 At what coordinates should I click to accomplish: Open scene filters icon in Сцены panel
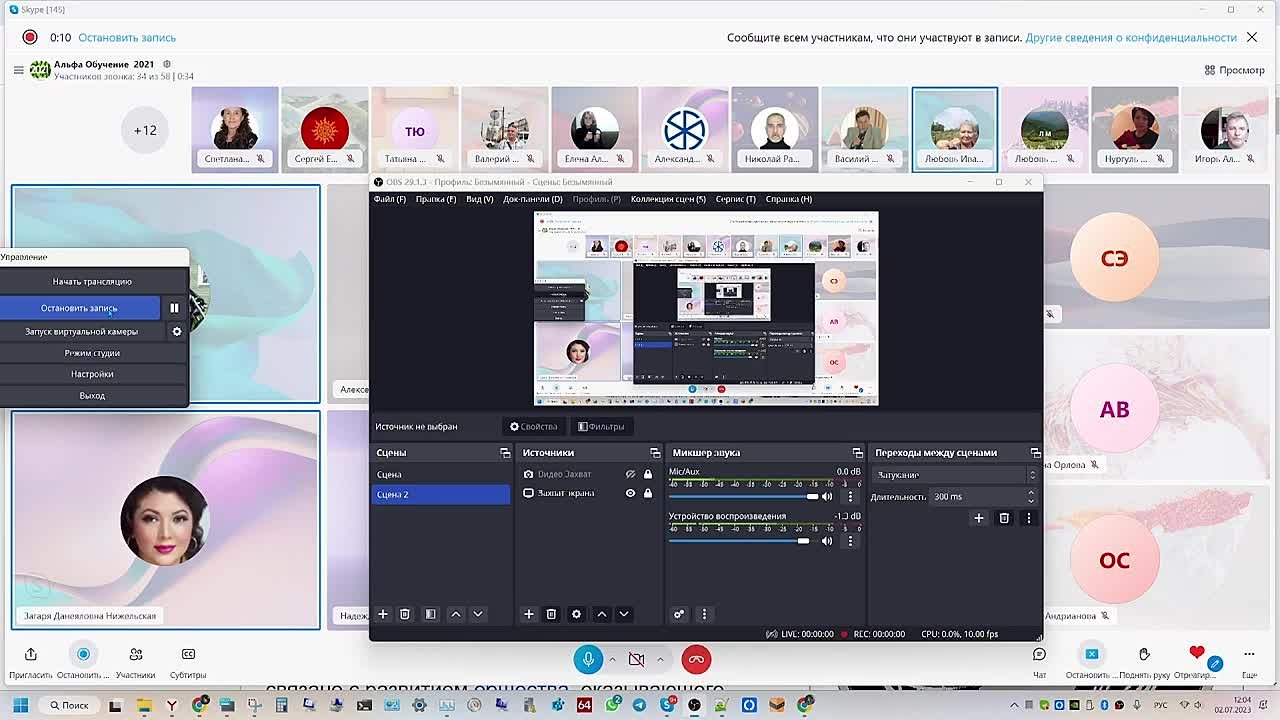coord(431,614)
